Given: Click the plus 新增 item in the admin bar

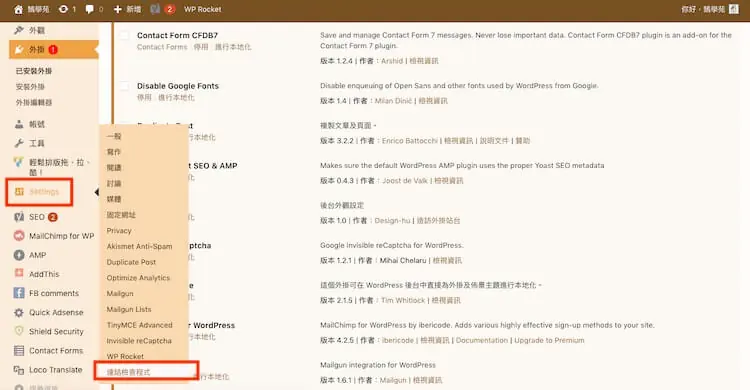Looking at the screenshot, I should pyautogui.click(x=127, y=9).
